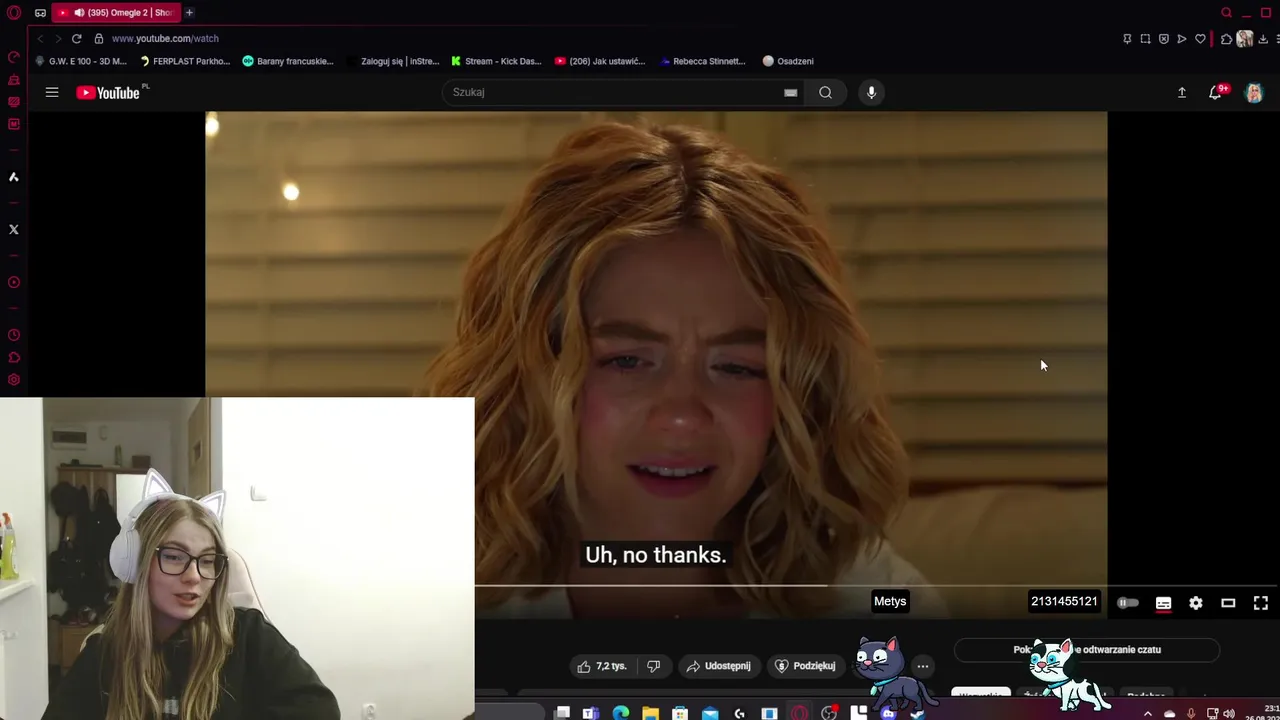Dislike the video
The height and width of the screenshot is (720, 1280).
pos(654,666)
